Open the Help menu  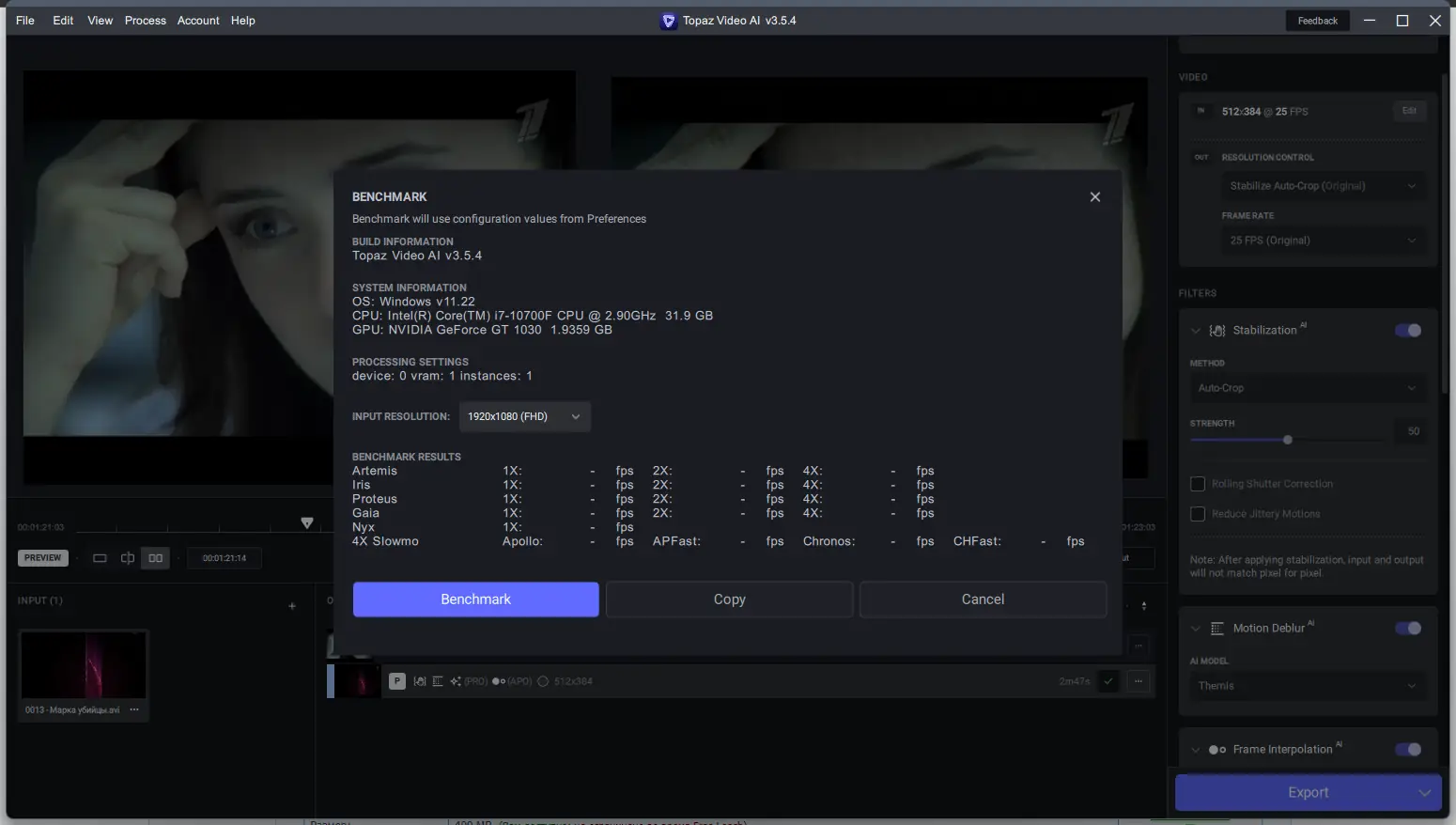pyautogui.click(x=243, y=21)
